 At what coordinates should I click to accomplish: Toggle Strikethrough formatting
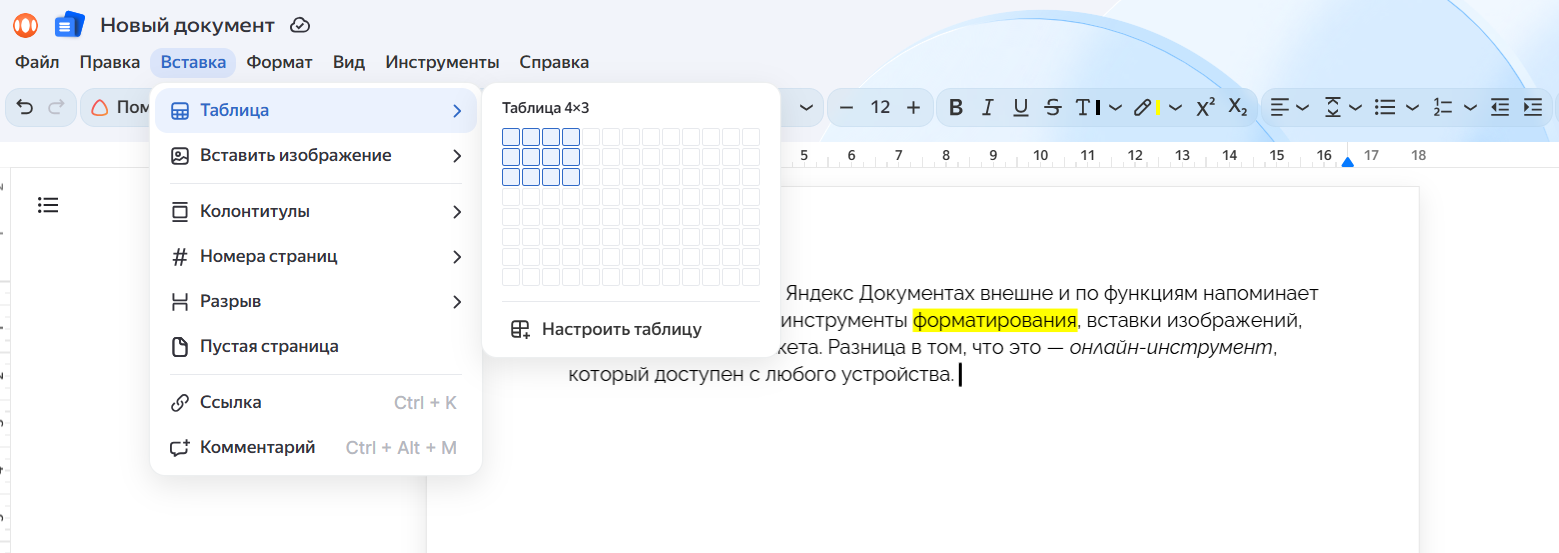[x=1052, y=108]
